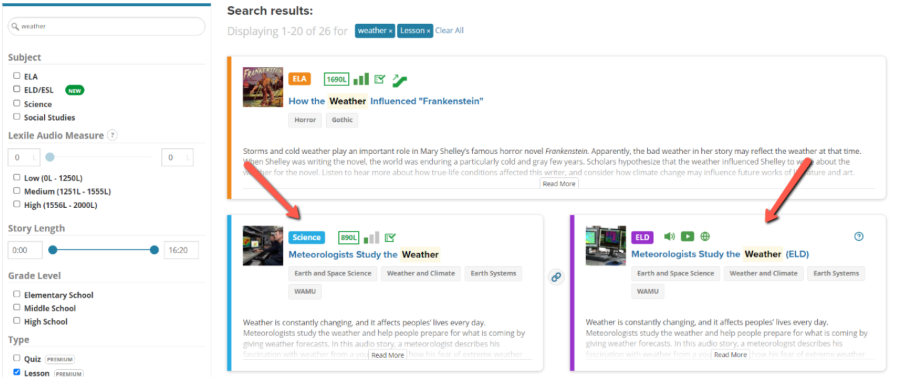The image size is (913, 384).
Task: Click the ELA subject badge
Action: pyautogui.click(x=299, y=79)
